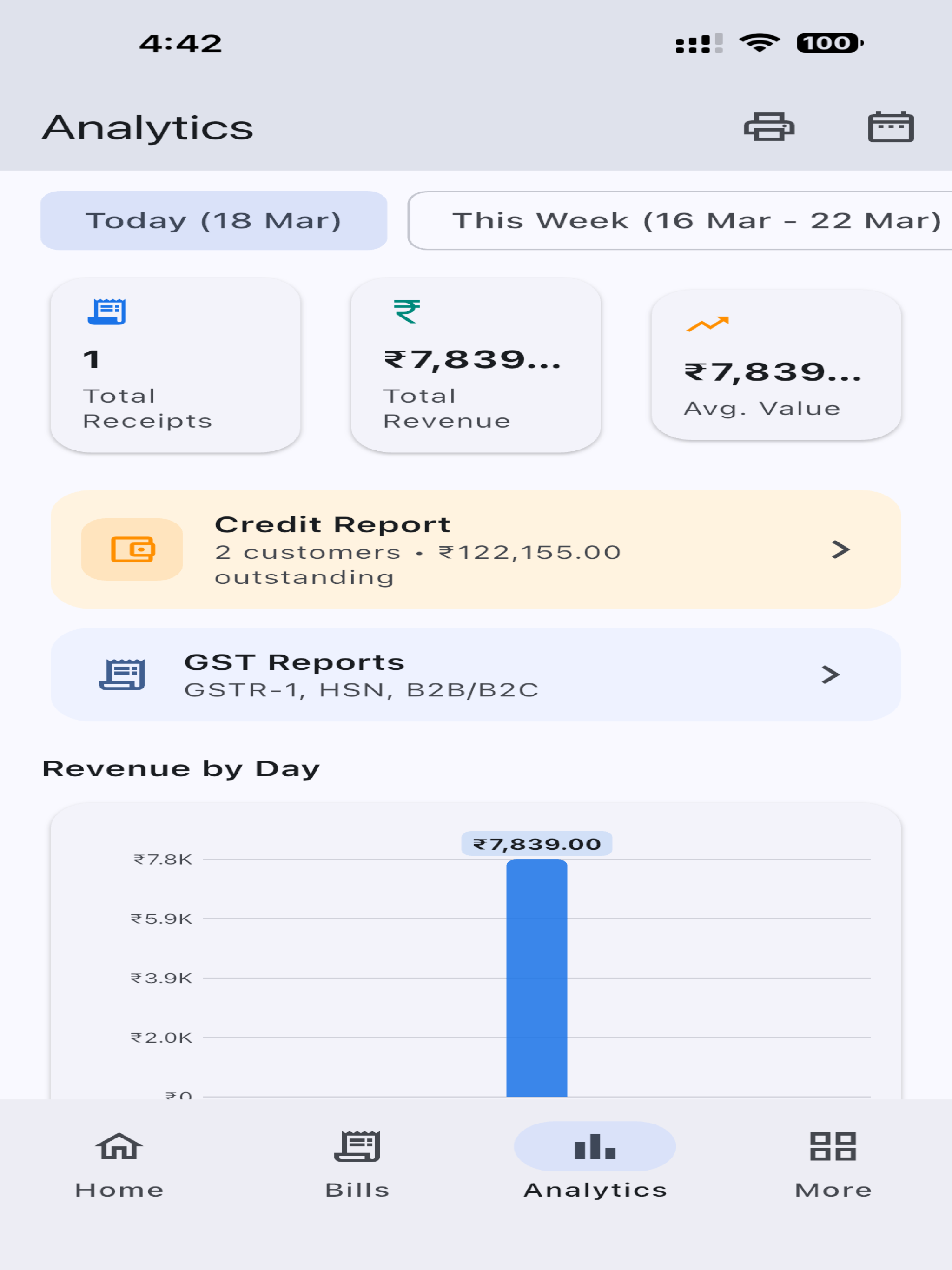Click the ₹3.9K axis label
This screenshot has width=952, height=1270.
(161, 979)
